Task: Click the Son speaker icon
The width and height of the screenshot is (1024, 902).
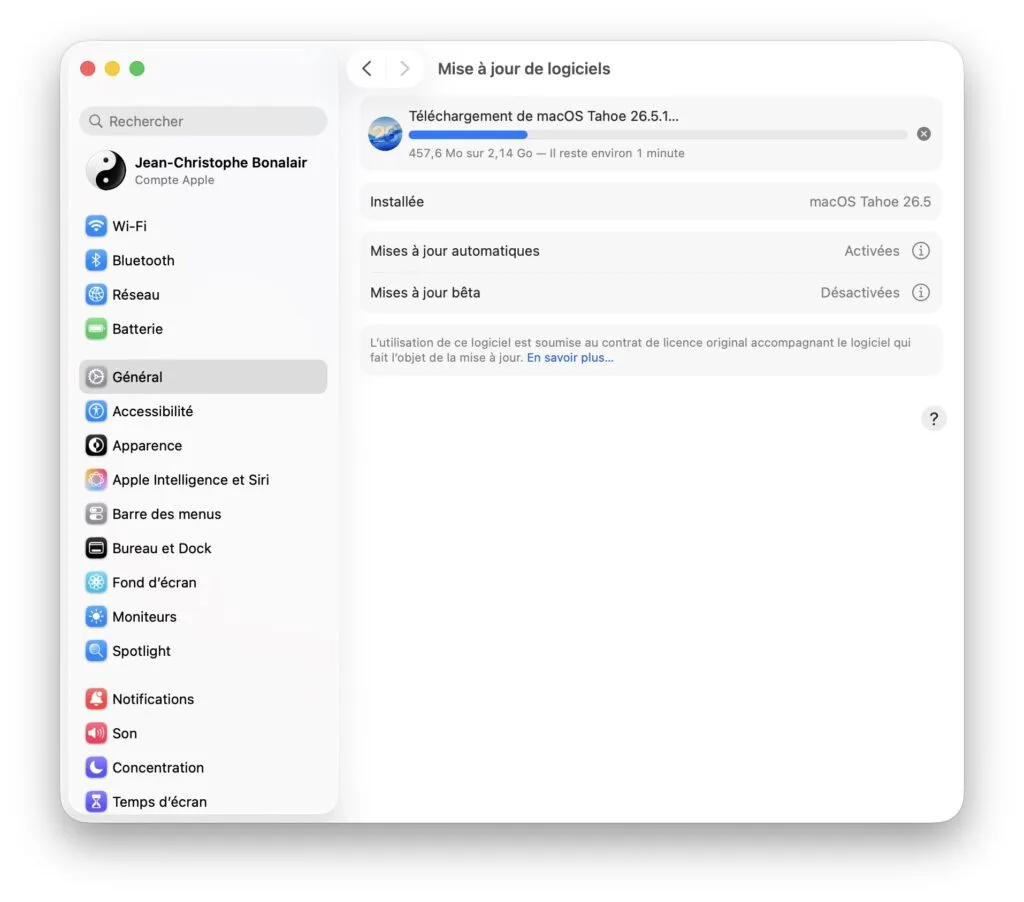Action: [96, 733]
